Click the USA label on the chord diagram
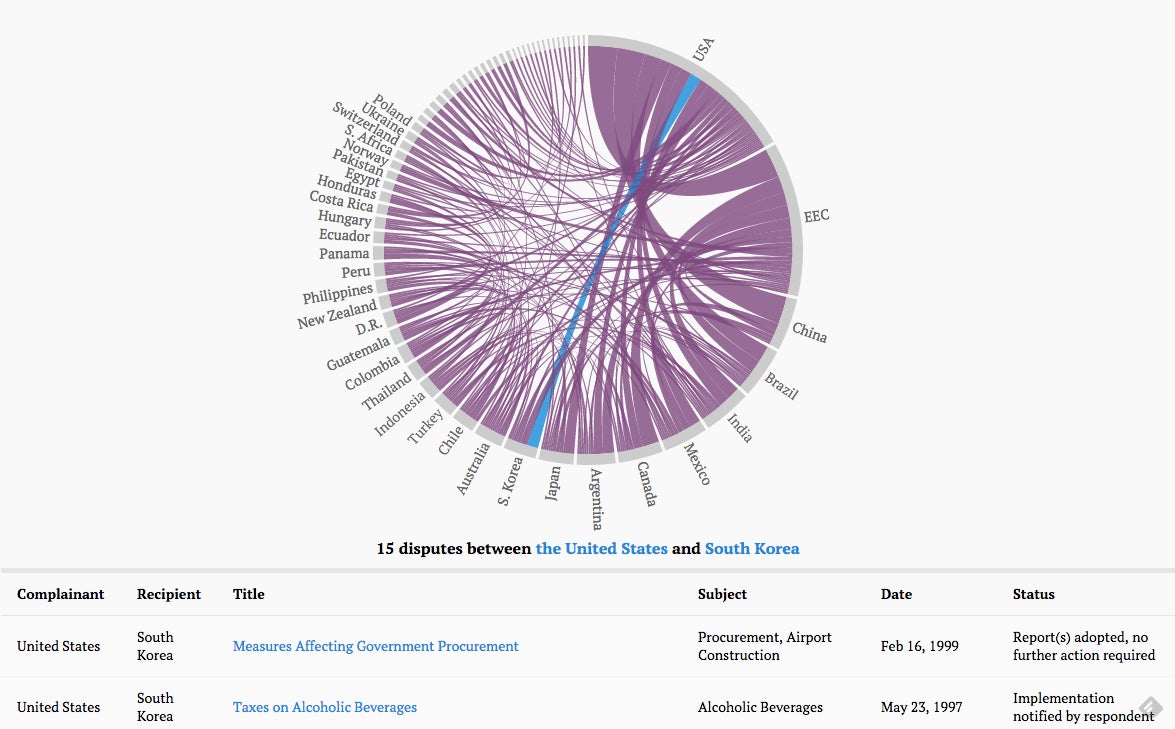The width and height of the screenshot is (1175, 729). (704, 49)
